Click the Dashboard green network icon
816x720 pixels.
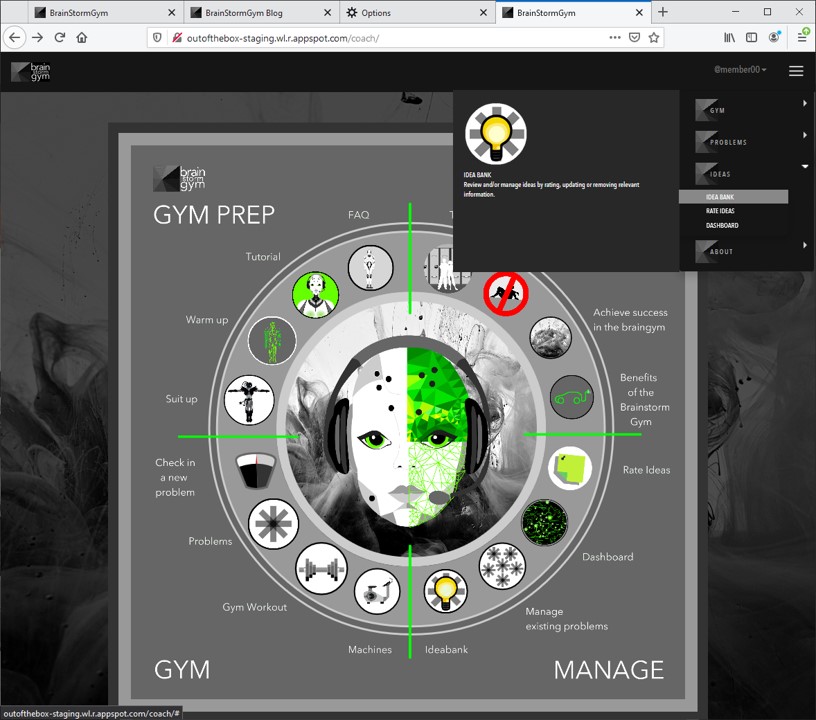544,522
